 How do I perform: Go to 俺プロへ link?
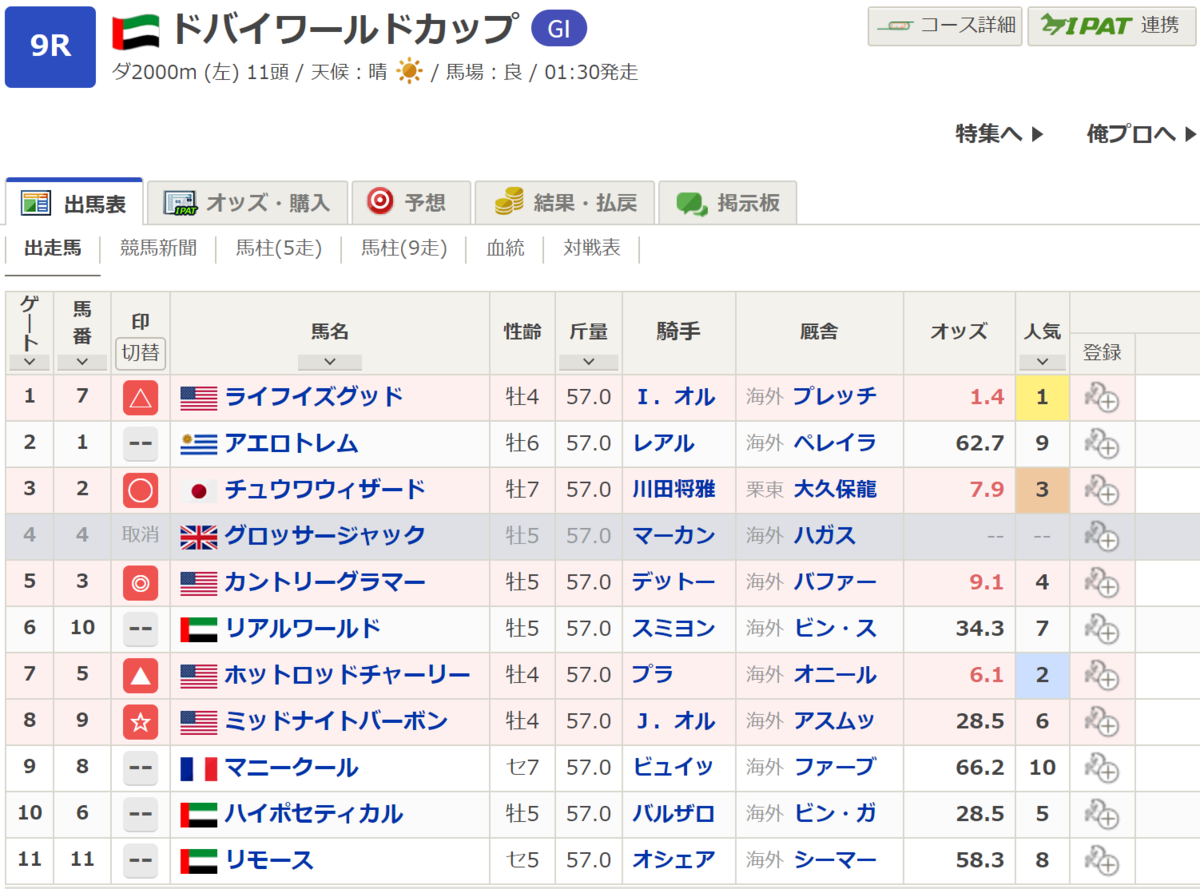click(1141, 134)
